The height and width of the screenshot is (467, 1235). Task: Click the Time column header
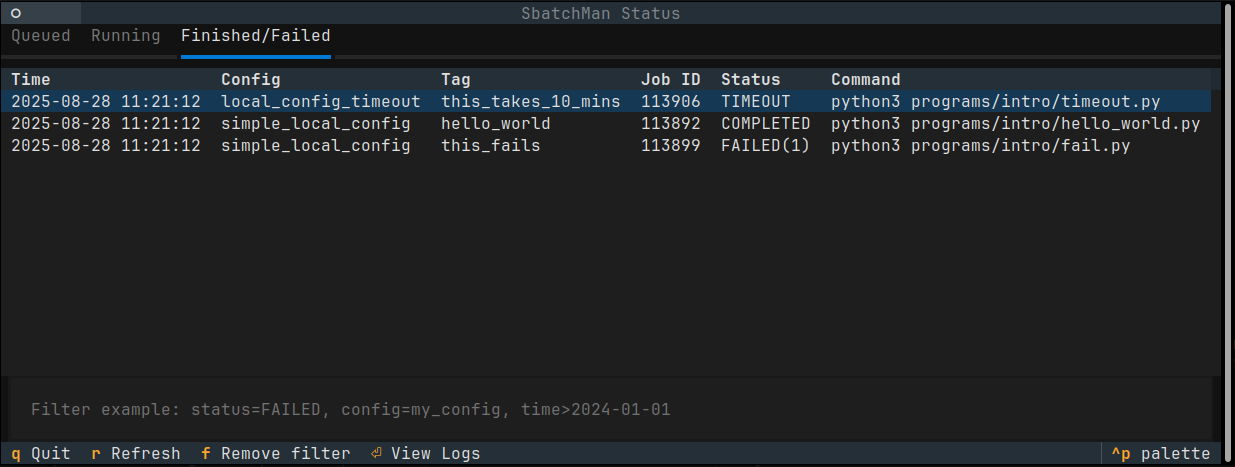[31, 80]
